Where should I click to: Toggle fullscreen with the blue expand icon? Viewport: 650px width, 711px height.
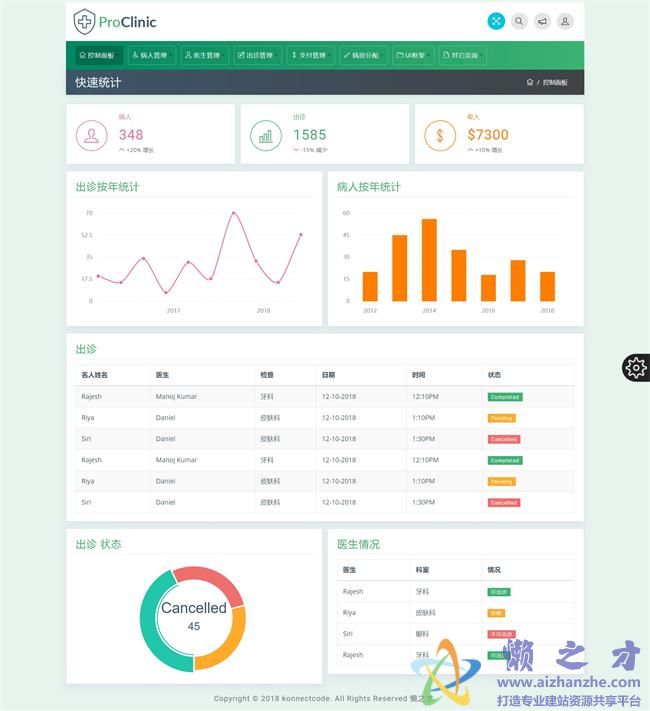point(496,21)
